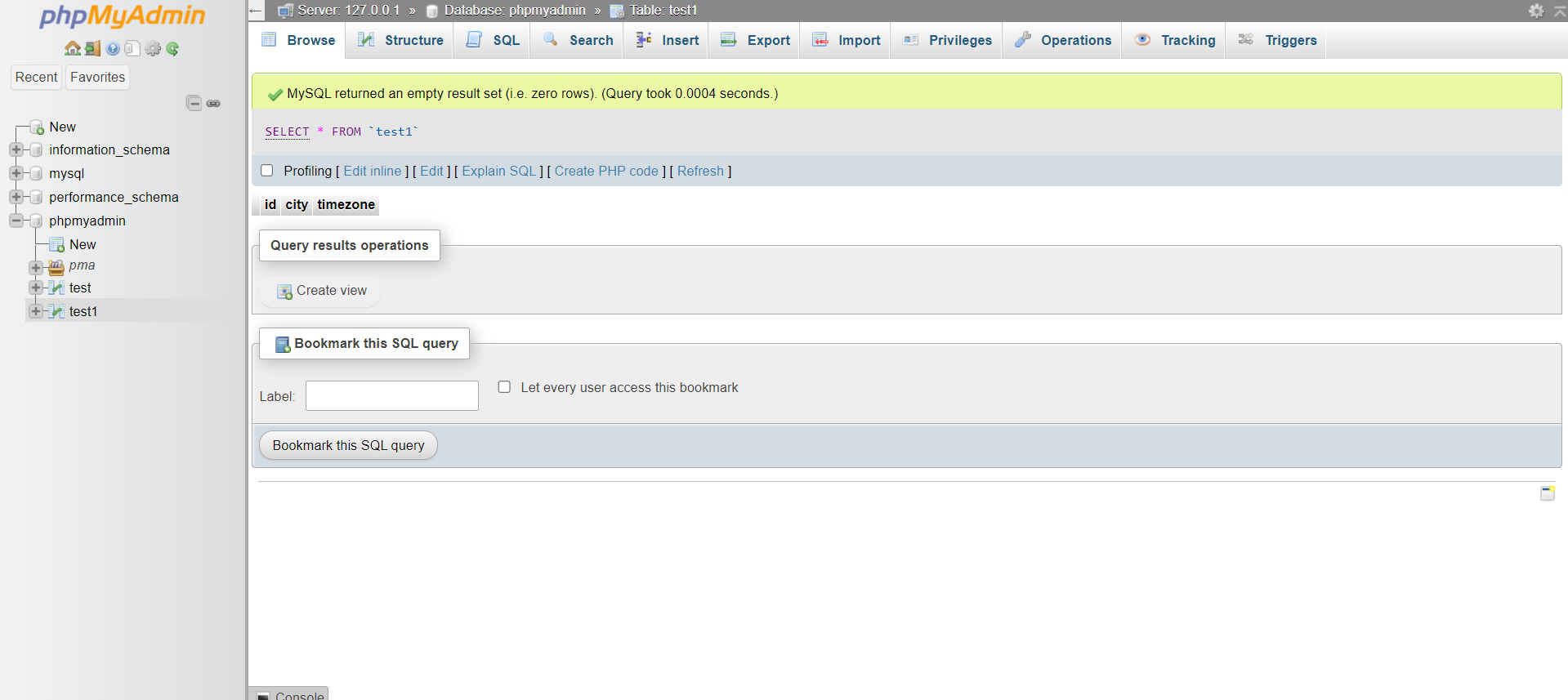This screenshot has height=700, width=1568.
Task: Expand the test table node
Action: [x=36, y=288]
